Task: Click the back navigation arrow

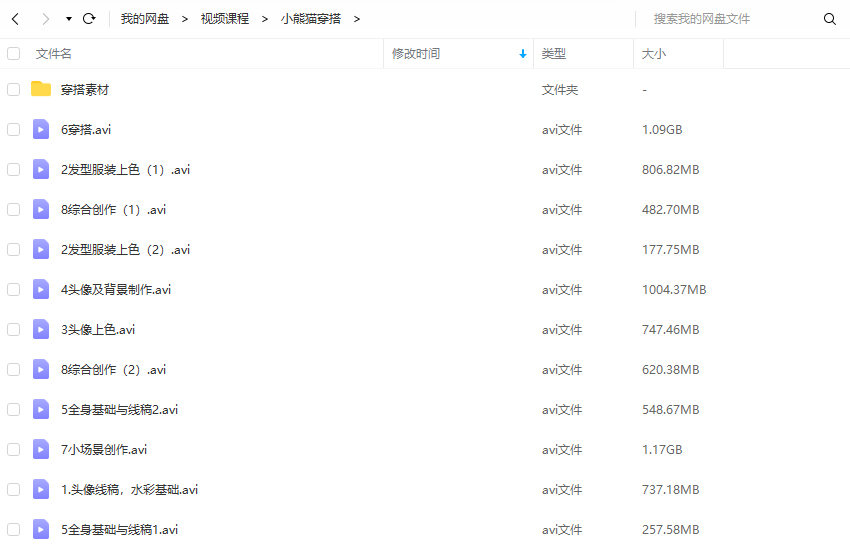Action: [x=15, y=19]
